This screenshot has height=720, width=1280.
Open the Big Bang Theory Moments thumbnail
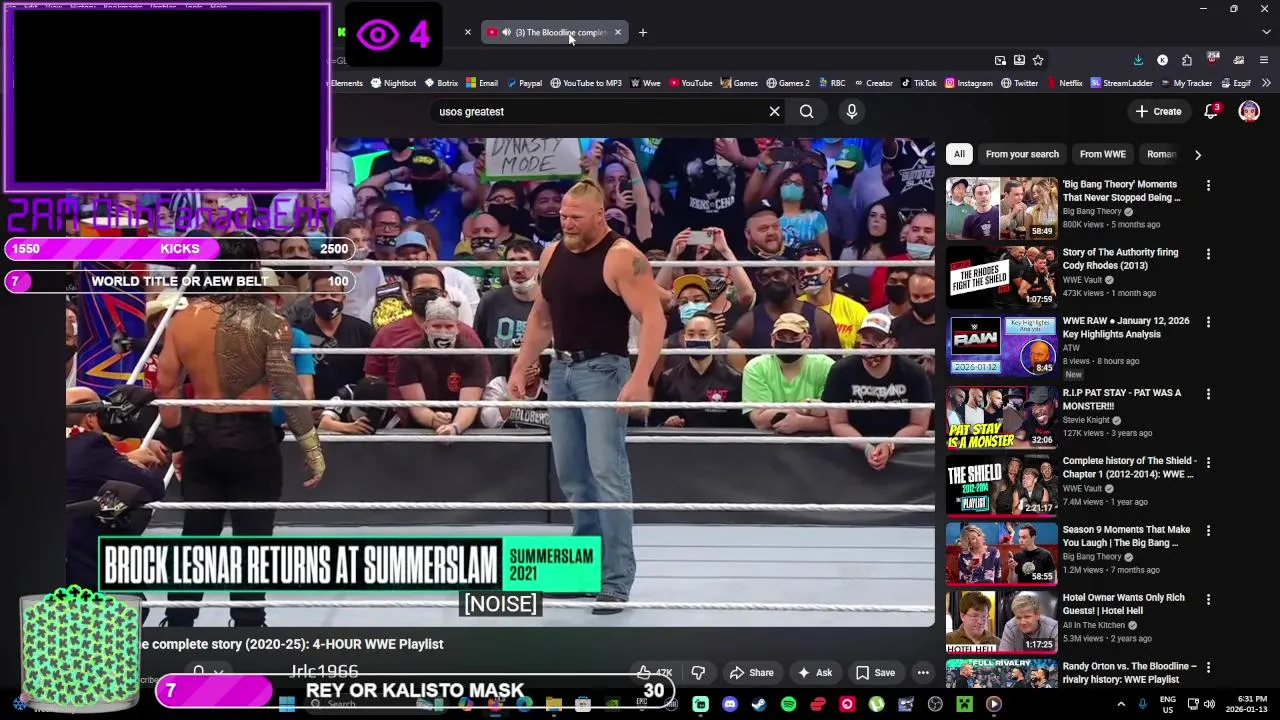click(x=1001, y=208)
